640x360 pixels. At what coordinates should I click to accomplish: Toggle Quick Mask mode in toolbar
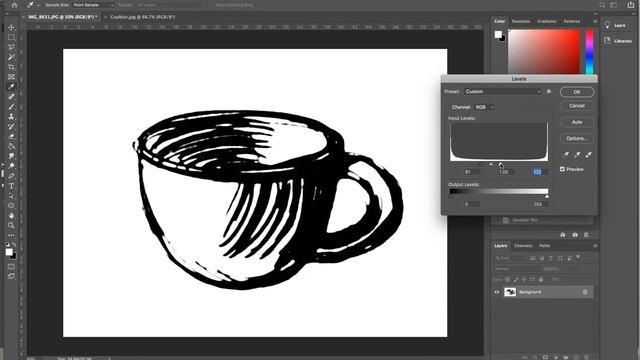pyautogui.click(x=11, y=267)
